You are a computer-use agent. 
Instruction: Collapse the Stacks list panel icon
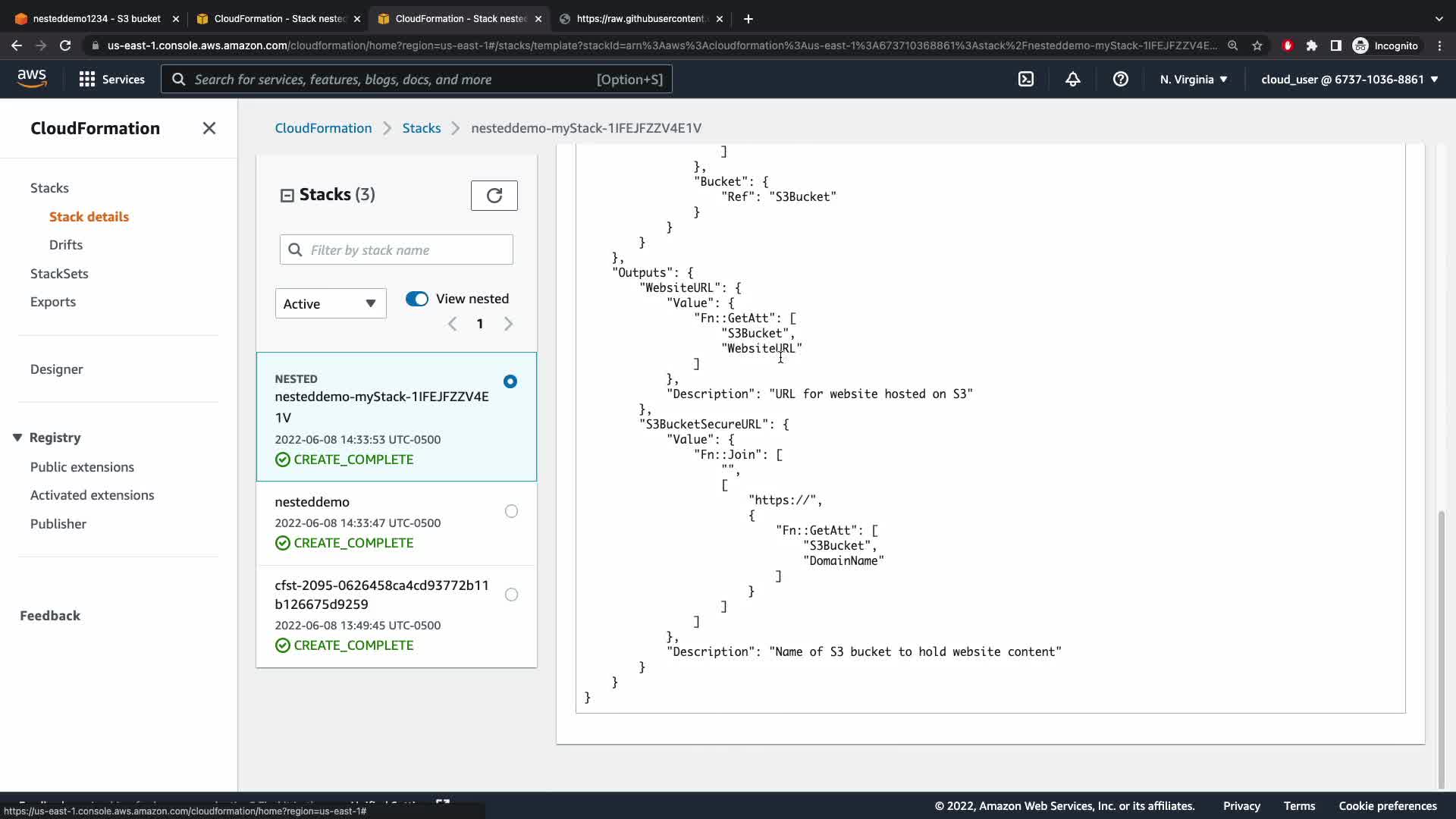[287, 196]
